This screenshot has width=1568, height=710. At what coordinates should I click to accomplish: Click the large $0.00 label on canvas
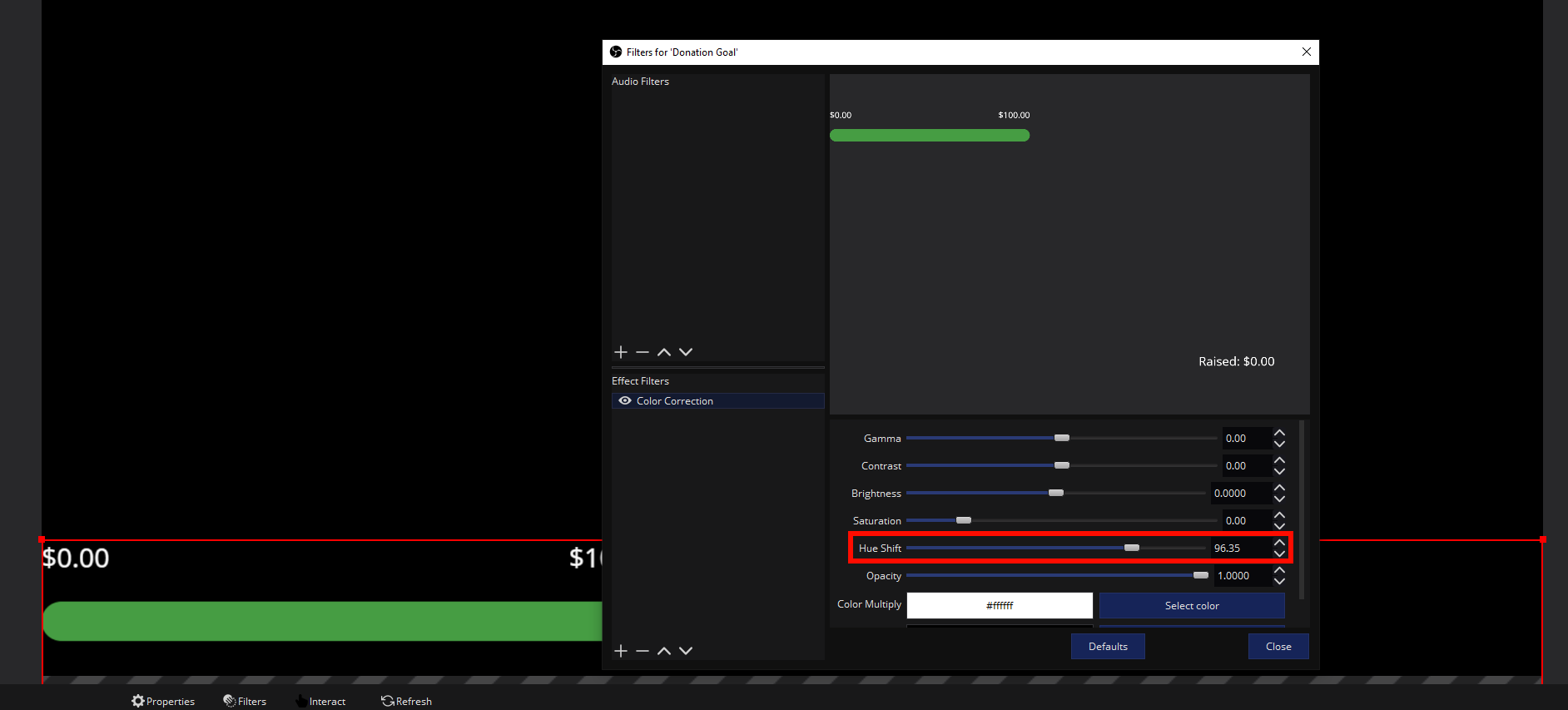pos(76,558)
